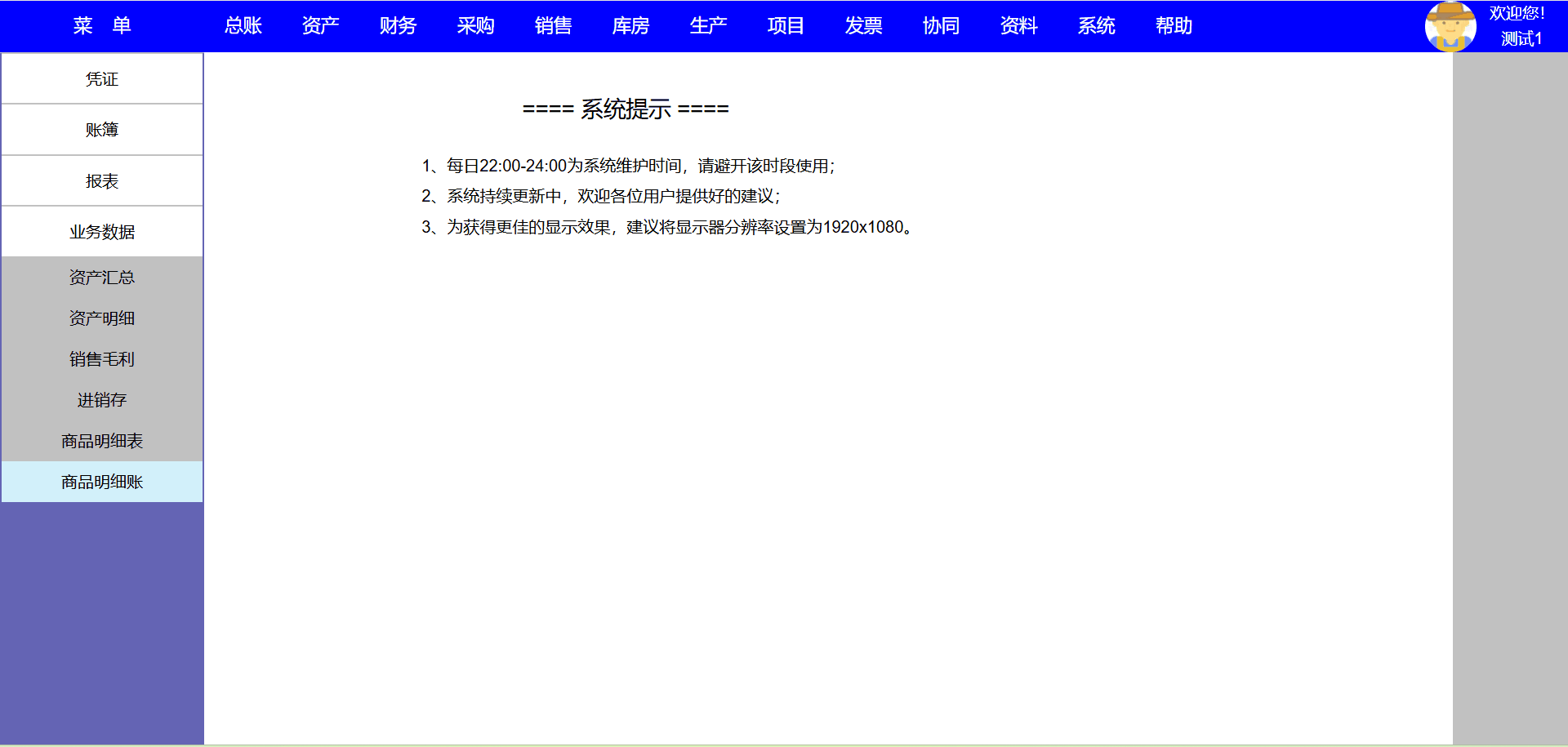Click the 测试1 username label

coord(1521,38)
